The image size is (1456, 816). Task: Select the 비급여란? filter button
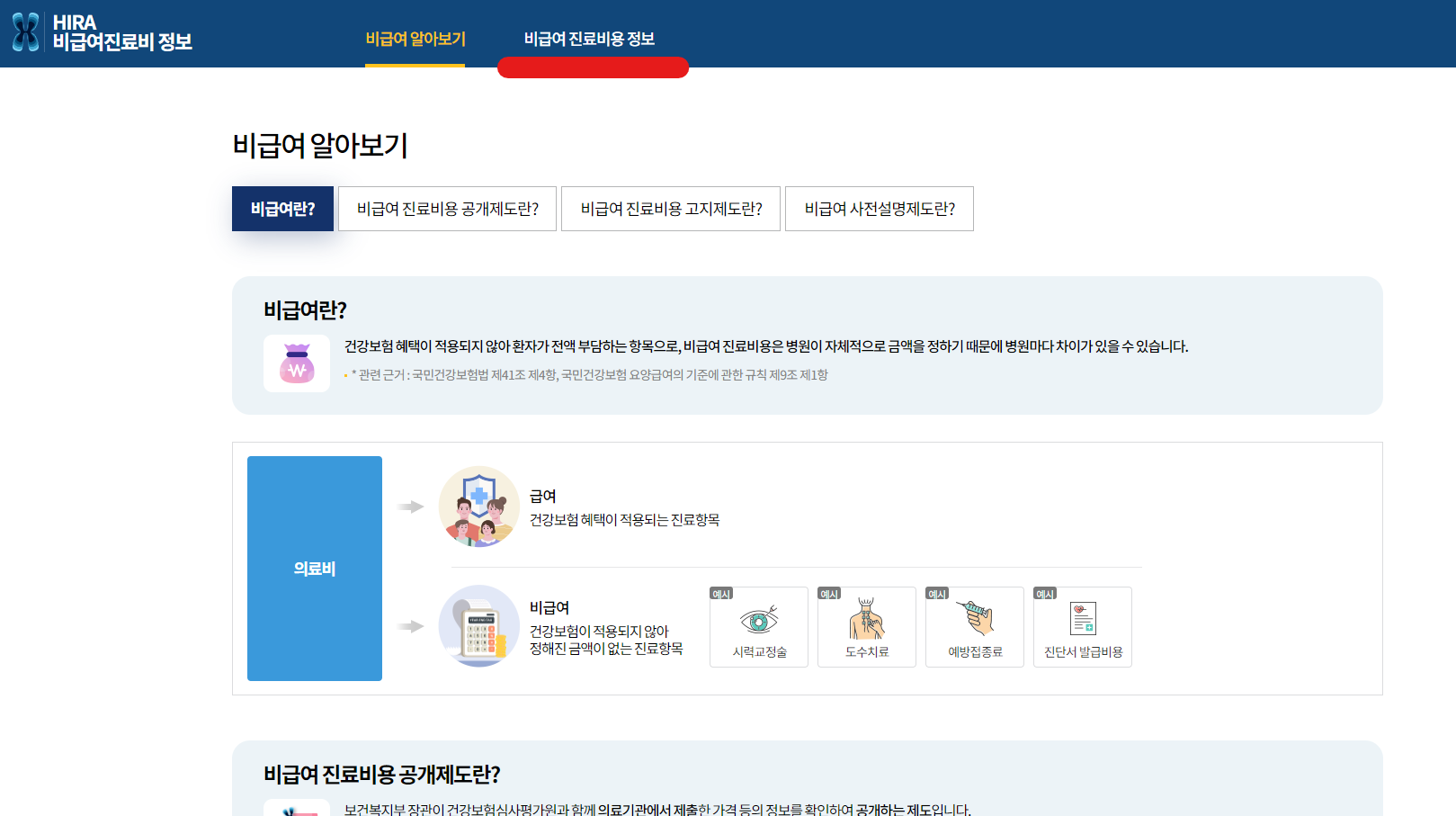coord(281,209)
